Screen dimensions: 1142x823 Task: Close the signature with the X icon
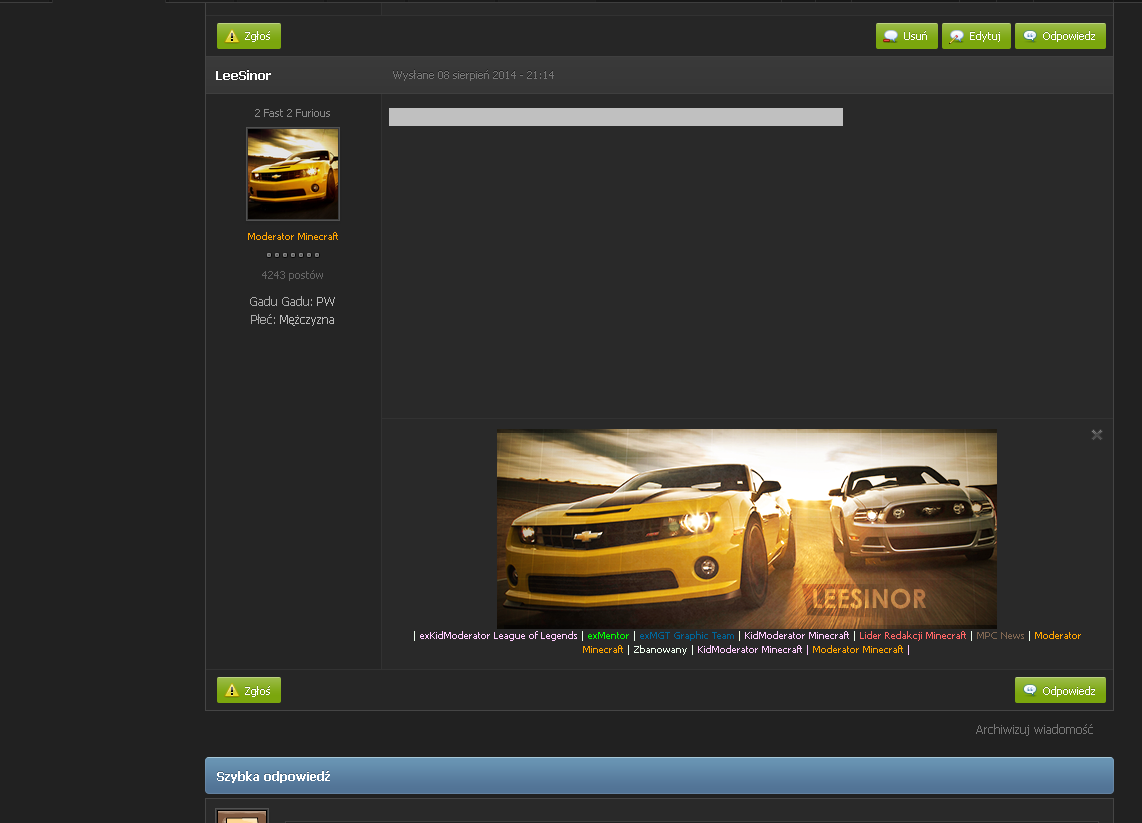point(1096,435)
